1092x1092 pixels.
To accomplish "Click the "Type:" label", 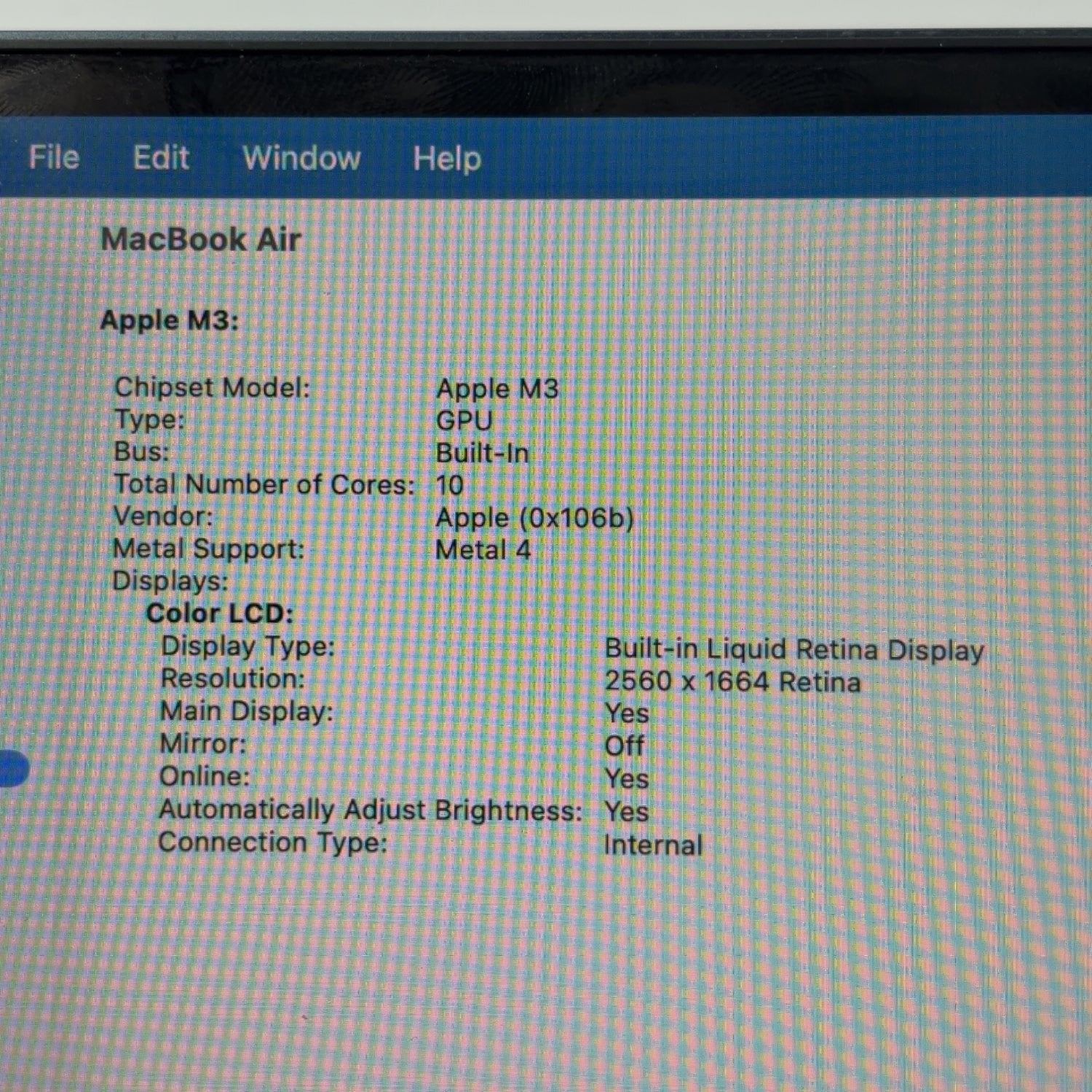I will [149, 419].
